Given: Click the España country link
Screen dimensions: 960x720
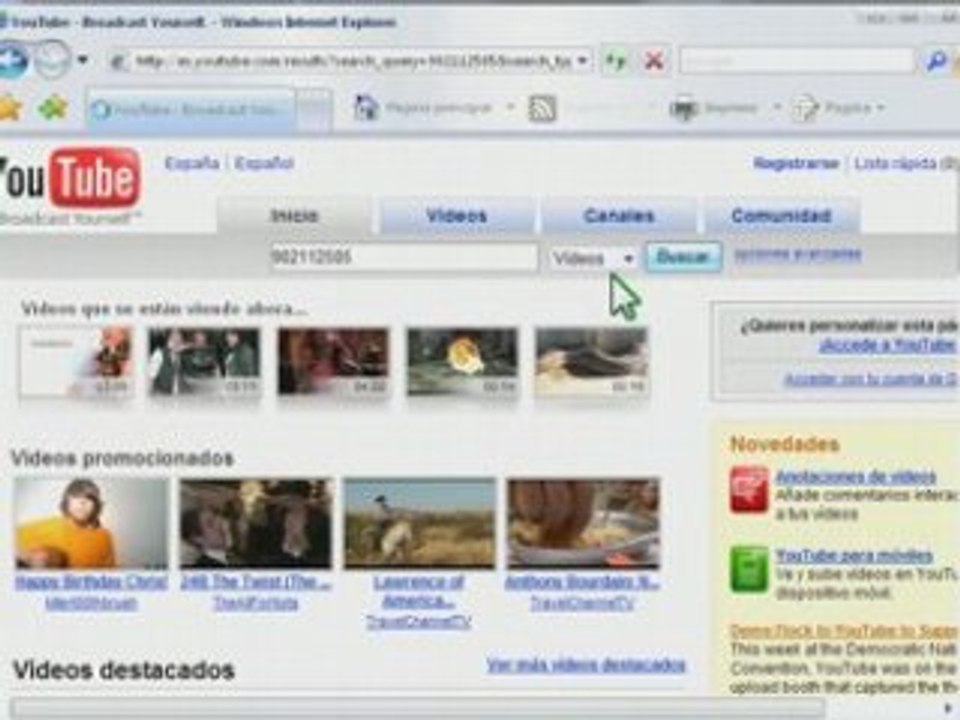Looking at the screenshot, I should (192, 163).
